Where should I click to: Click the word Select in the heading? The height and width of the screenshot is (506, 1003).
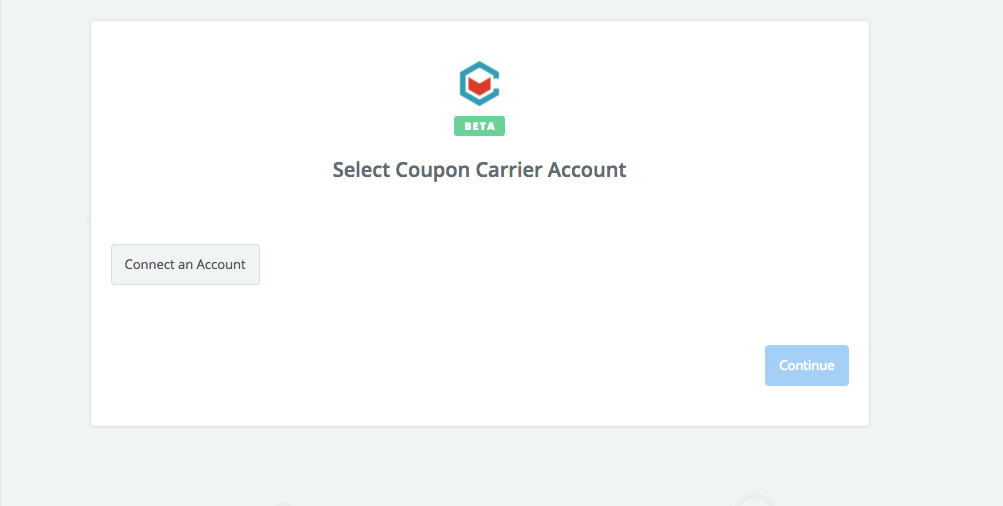tap(361, 170)
